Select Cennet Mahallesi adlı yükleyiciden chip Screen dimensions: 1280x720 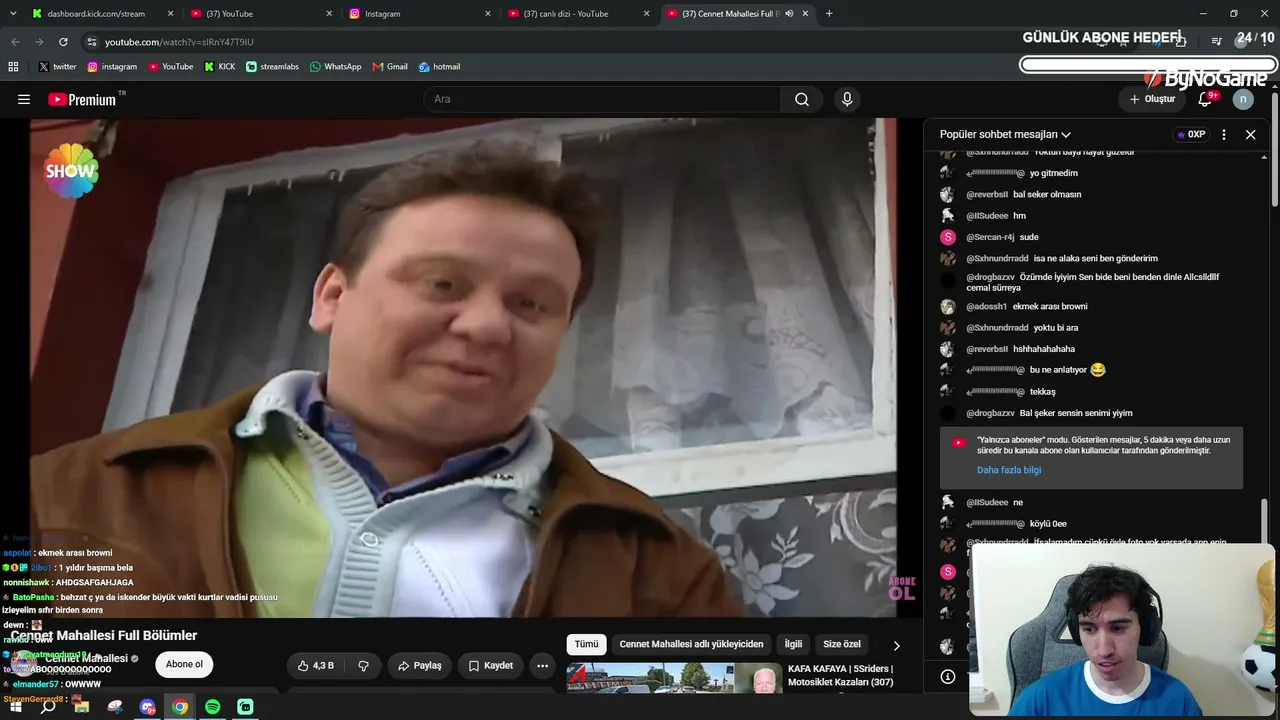[x=691, y=644]
